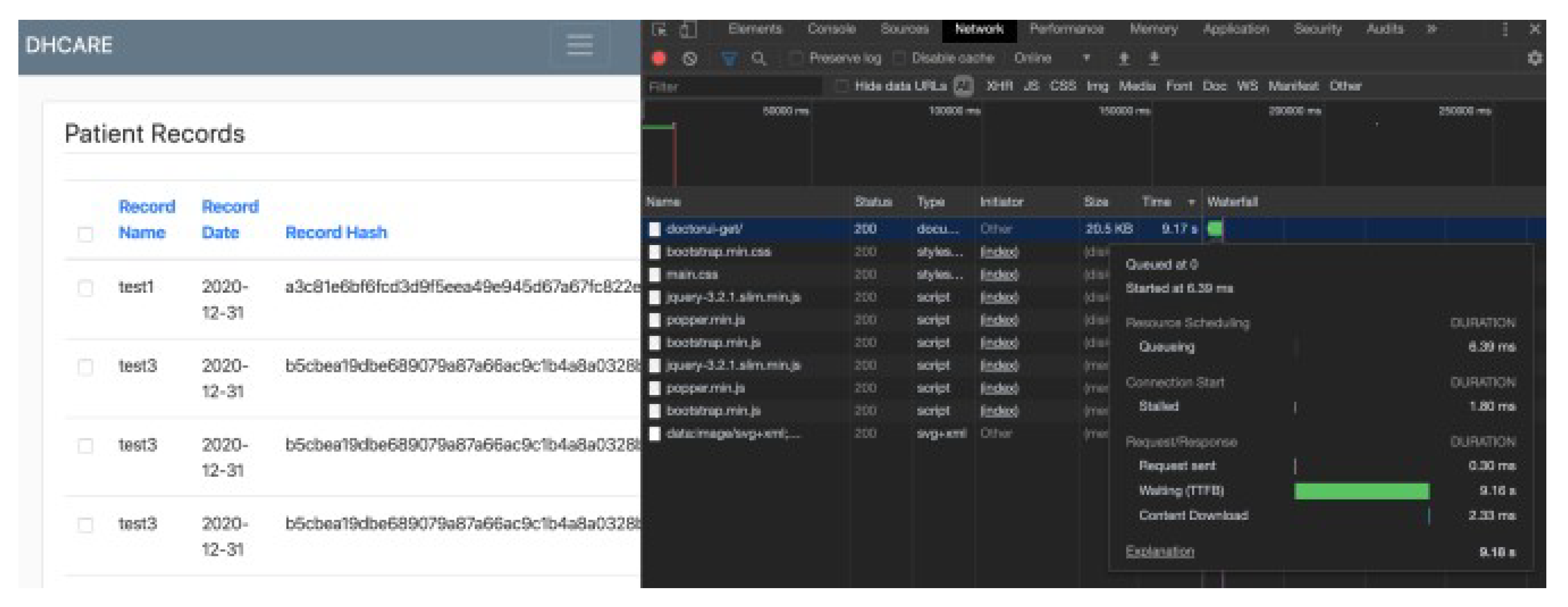Click the red record network log button

[659, 58]
